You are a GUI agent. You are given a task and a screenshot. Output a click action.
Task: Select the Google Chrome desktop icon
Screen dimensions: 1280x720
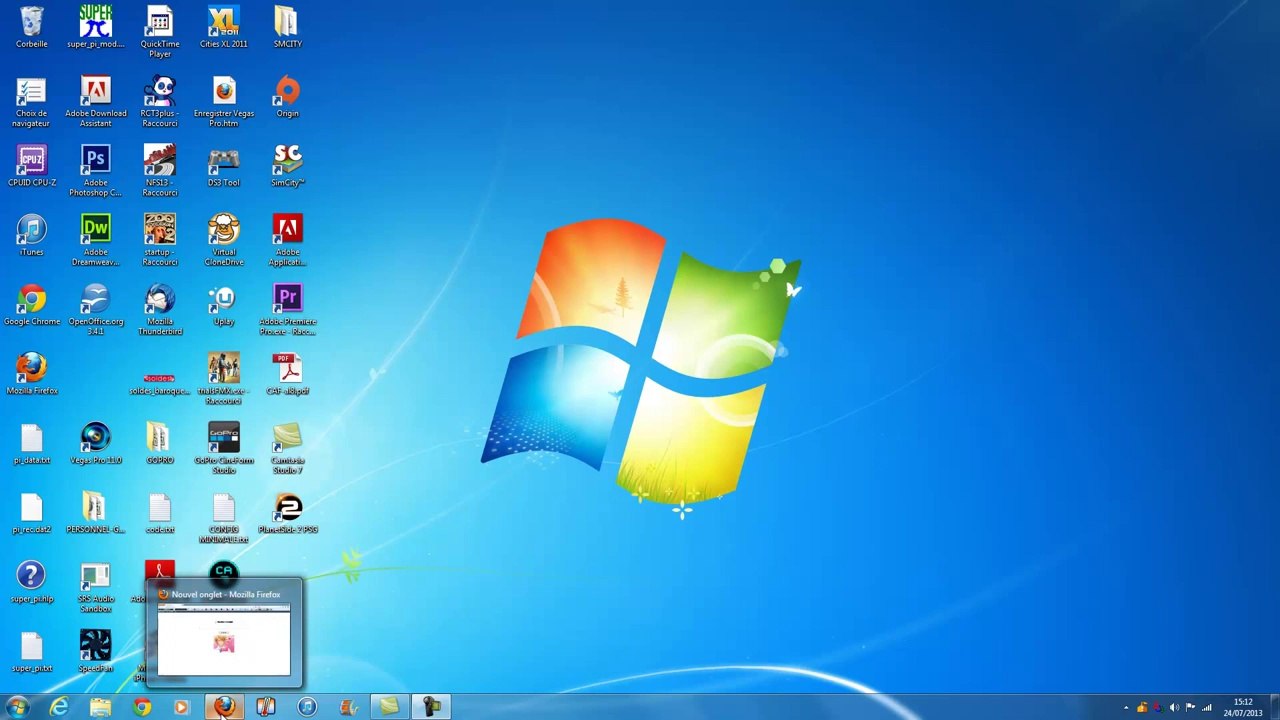[31, 305]
